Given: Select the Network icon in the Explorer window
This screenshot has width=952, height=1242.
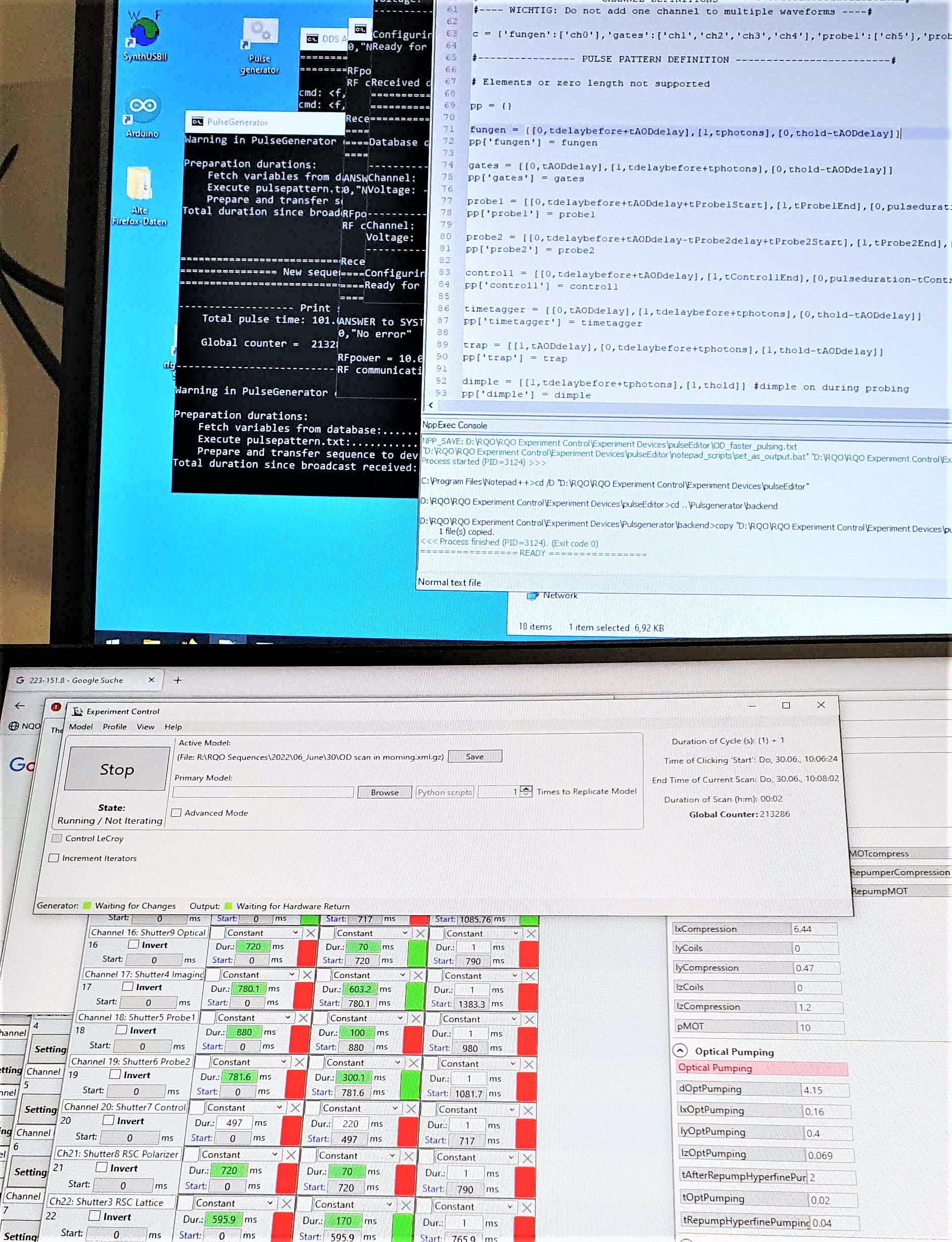Looking at the screenshot, I should pos(532,595).
